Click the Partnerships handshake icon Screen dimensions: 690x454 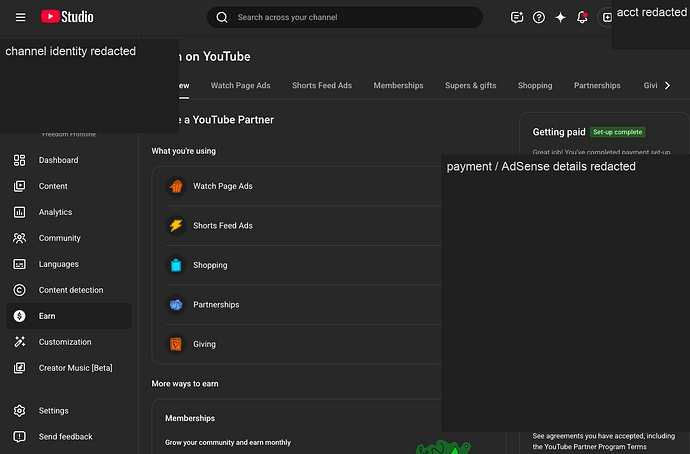click(x=176, y=304)
